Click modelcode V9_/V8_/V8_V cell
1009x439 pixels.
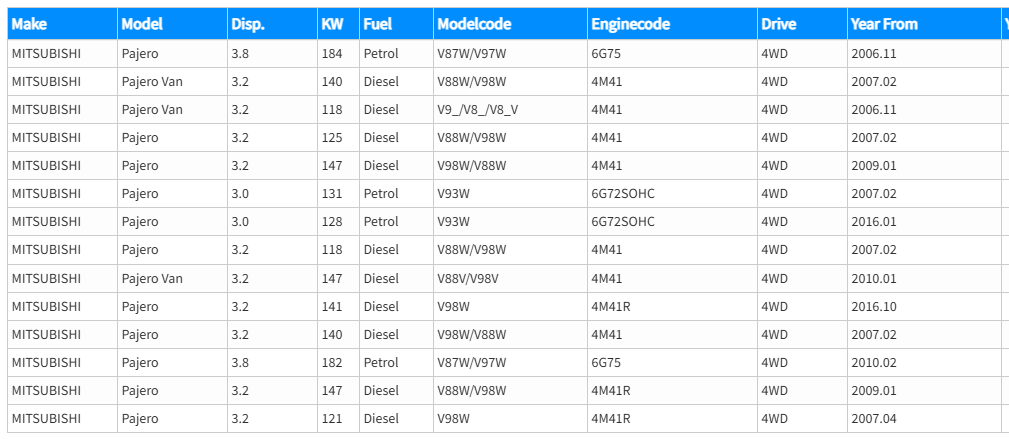click(510, 109)
